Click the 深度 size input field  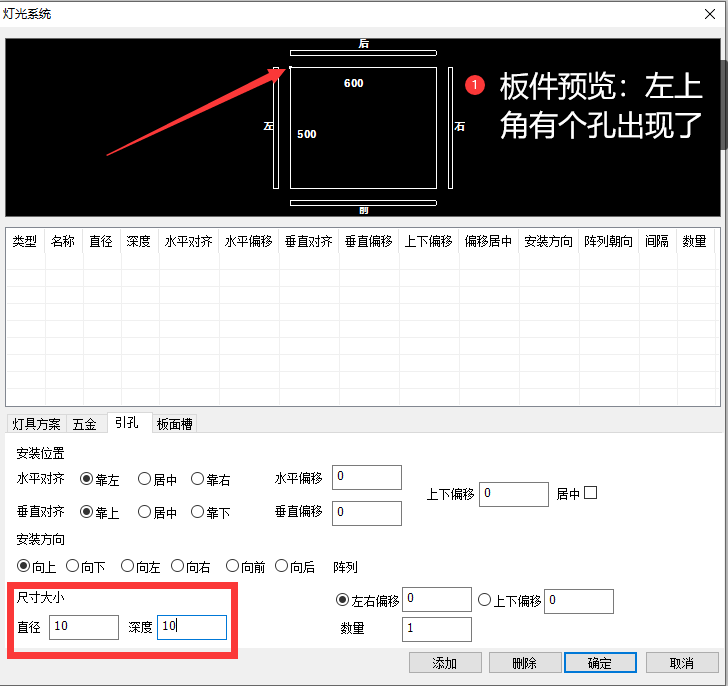pos(192,627)
